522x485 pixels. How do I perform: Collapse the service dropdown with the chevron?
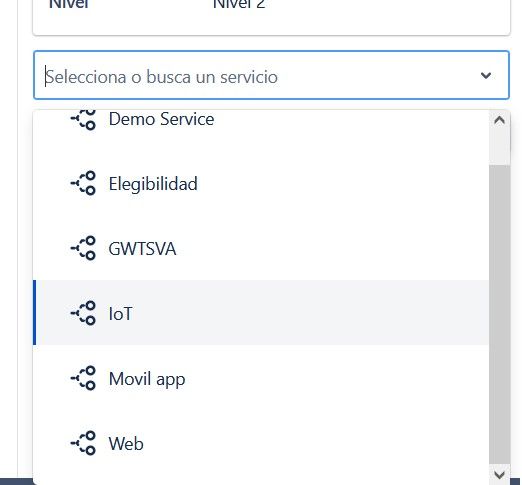tap(486, 76)
